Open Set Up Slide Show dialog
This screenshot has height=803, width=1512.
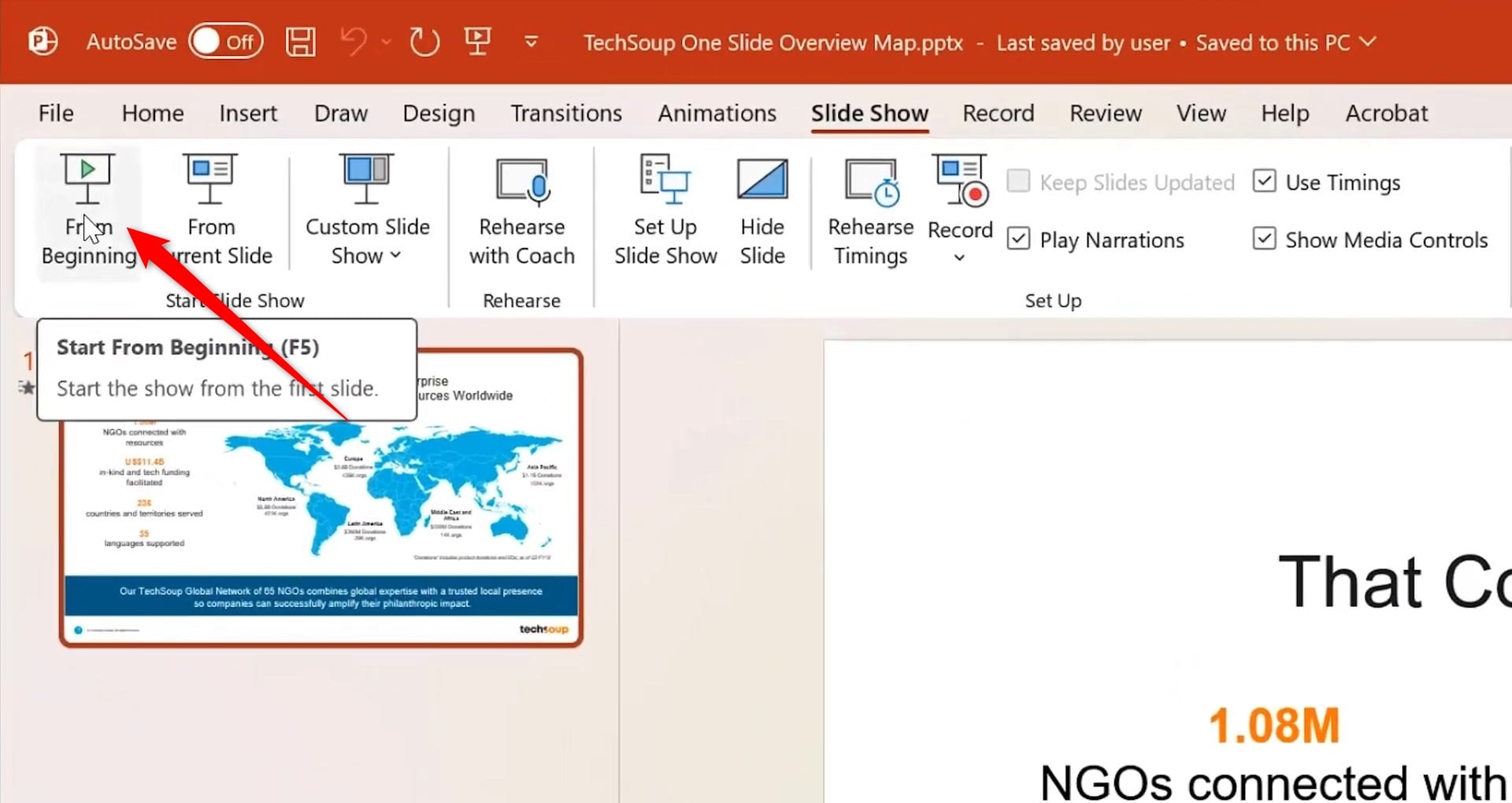665,210
